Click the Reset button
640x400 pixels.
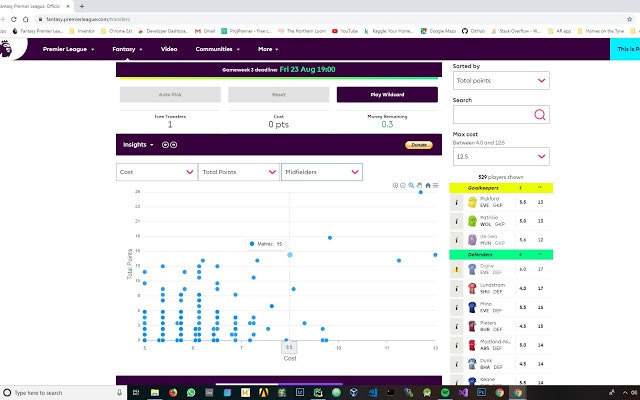pos(279,95)
